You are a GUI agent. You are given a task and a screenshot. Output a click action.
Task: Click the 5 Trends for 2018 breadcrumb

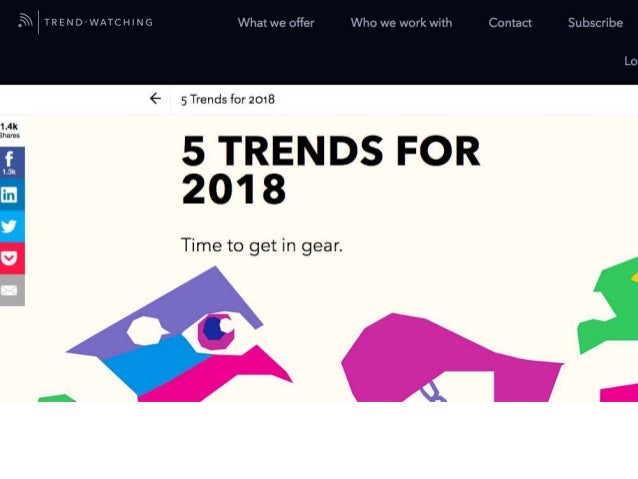(228, 99)
